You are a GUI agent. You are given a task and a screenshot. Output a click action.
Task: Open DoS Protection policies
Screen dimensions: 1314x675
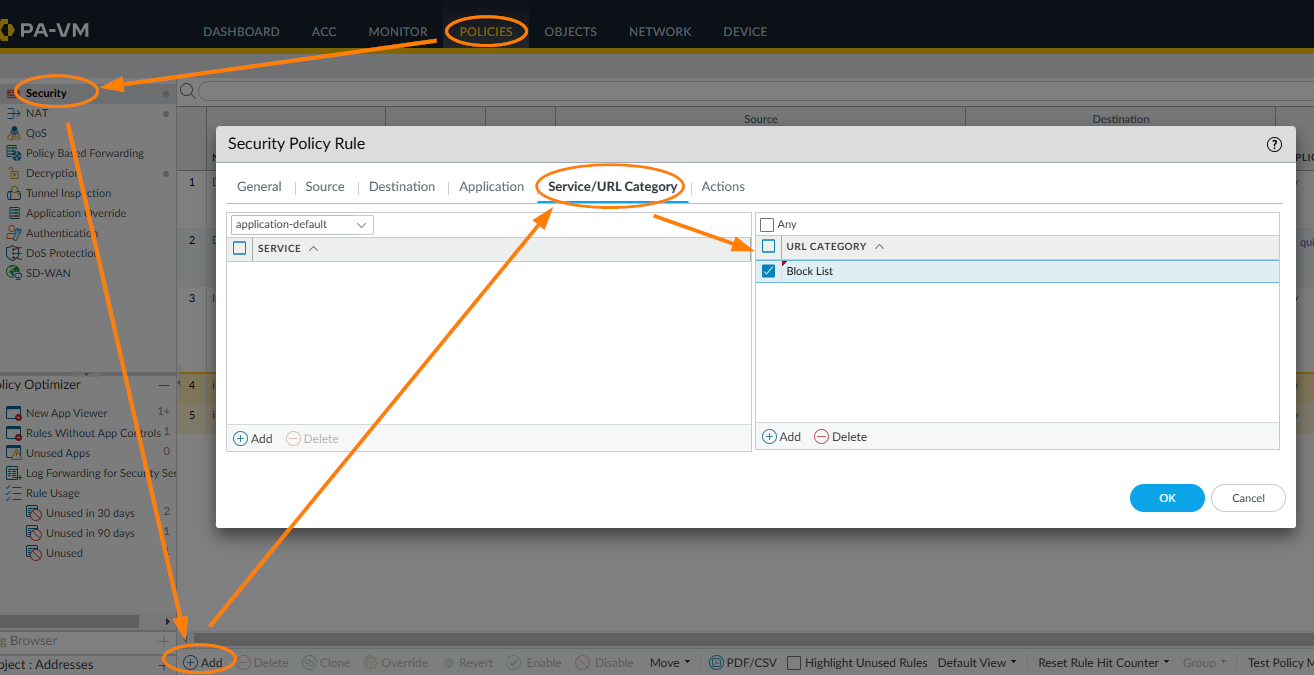[x=61, y=253]
